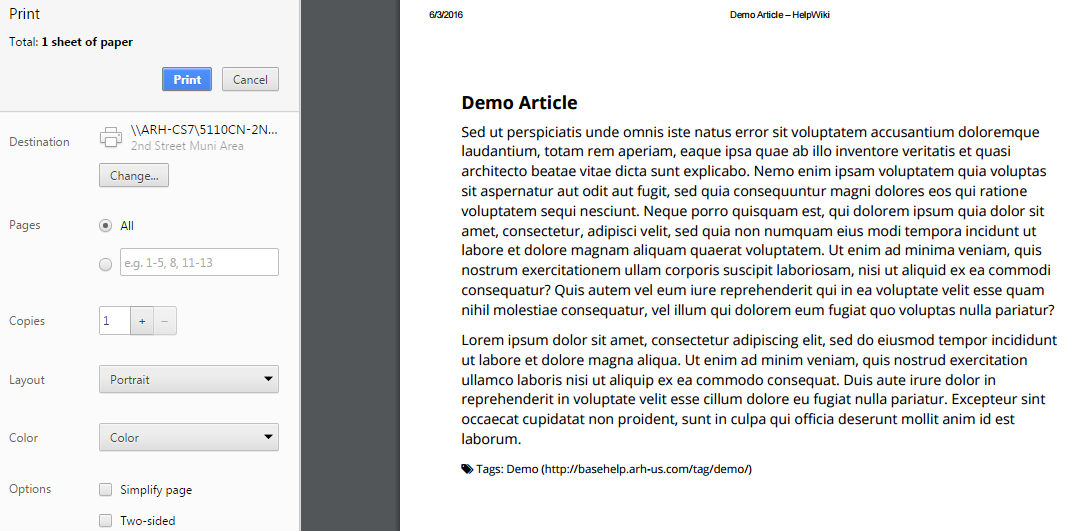Open the Color mode dropdown
Viewport: 1074px width, 531px height.
click(x=188, y=438)
